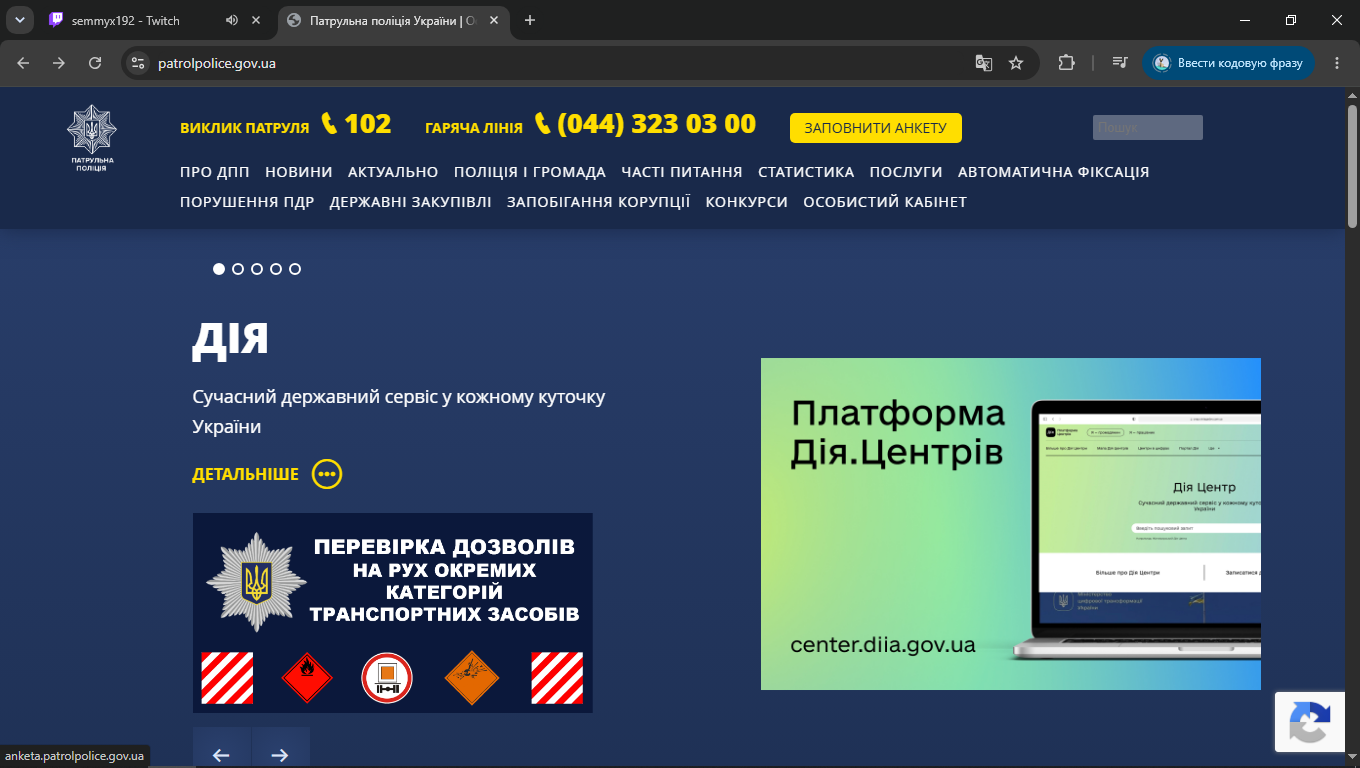1360x768 pixels.
Task: Open КОНКУРСИ menu item
Action: point(747,202)
